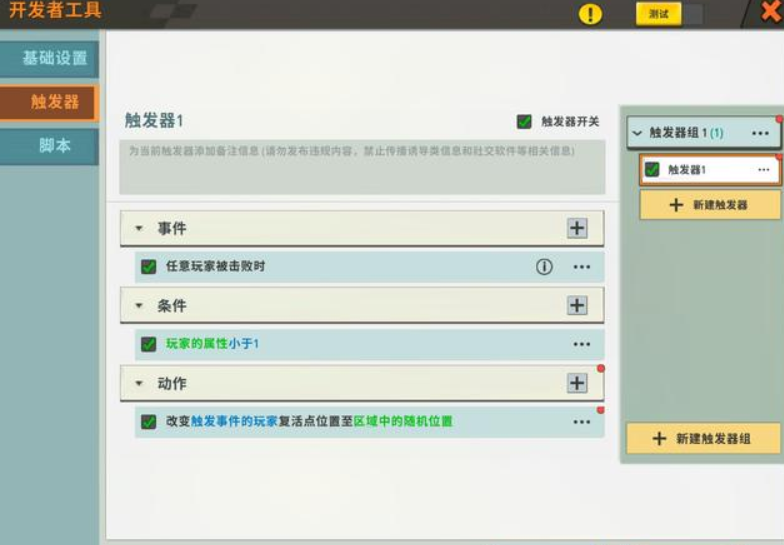Open the 脚本 tab

[x=54, y=146]
